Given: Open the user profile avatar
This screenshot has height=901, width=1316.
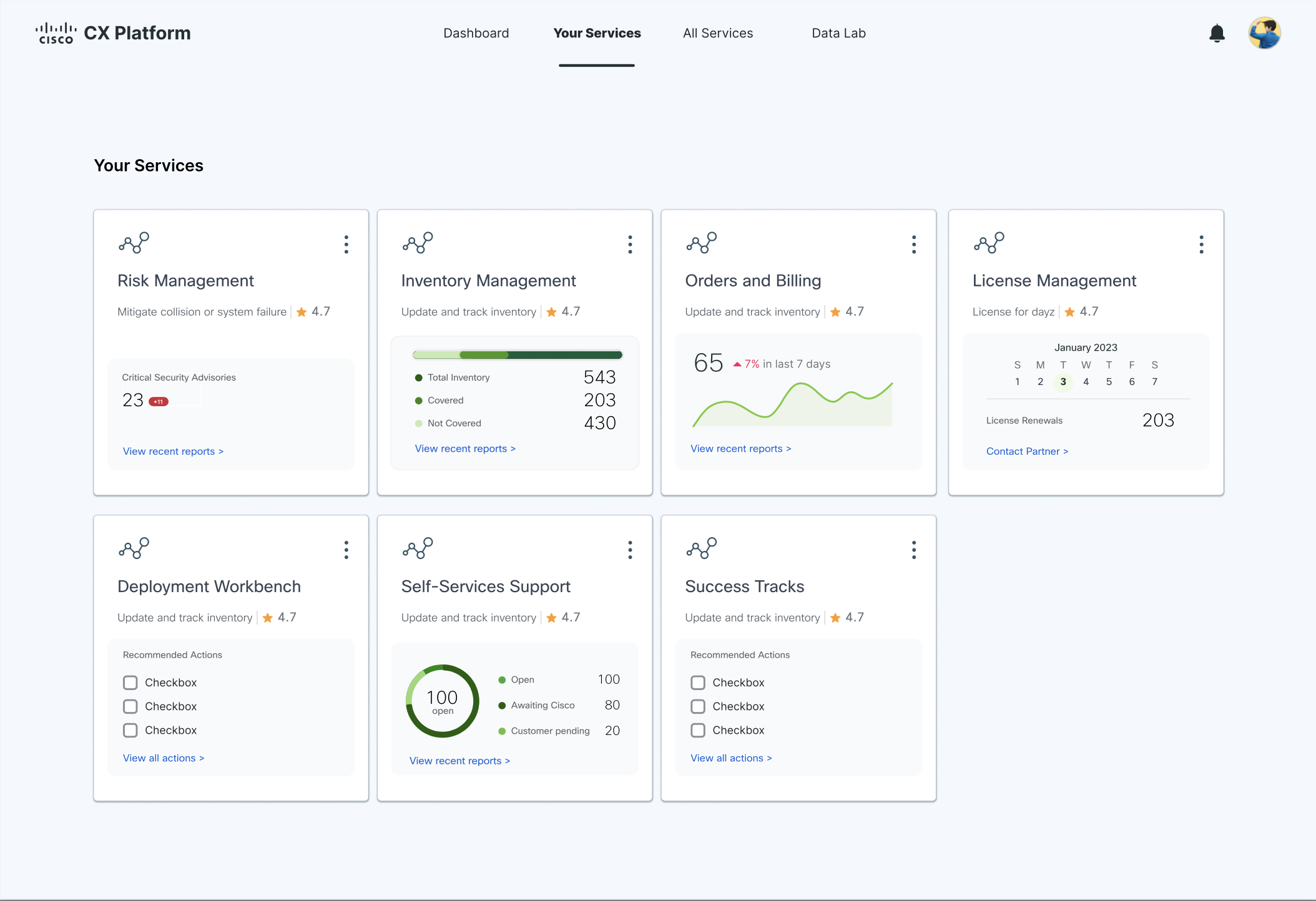Looking at the screenshot, I should [x=1264, y=33].
